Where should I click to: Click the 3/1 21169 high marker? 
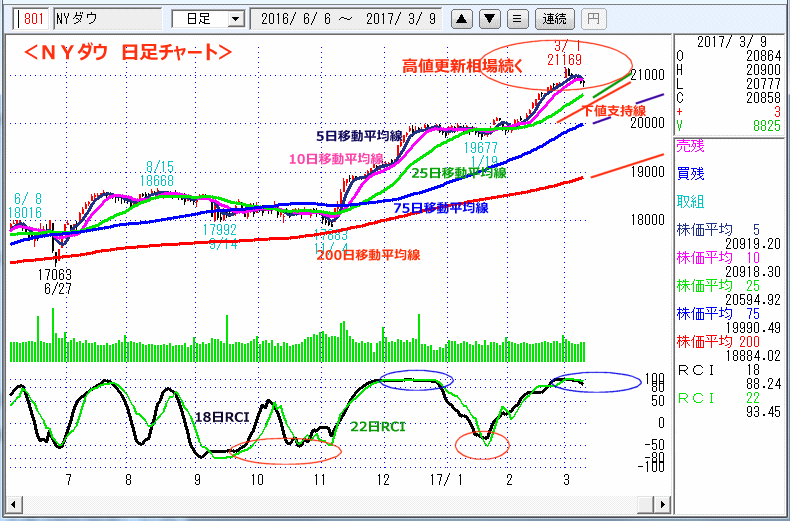(563, 53)
